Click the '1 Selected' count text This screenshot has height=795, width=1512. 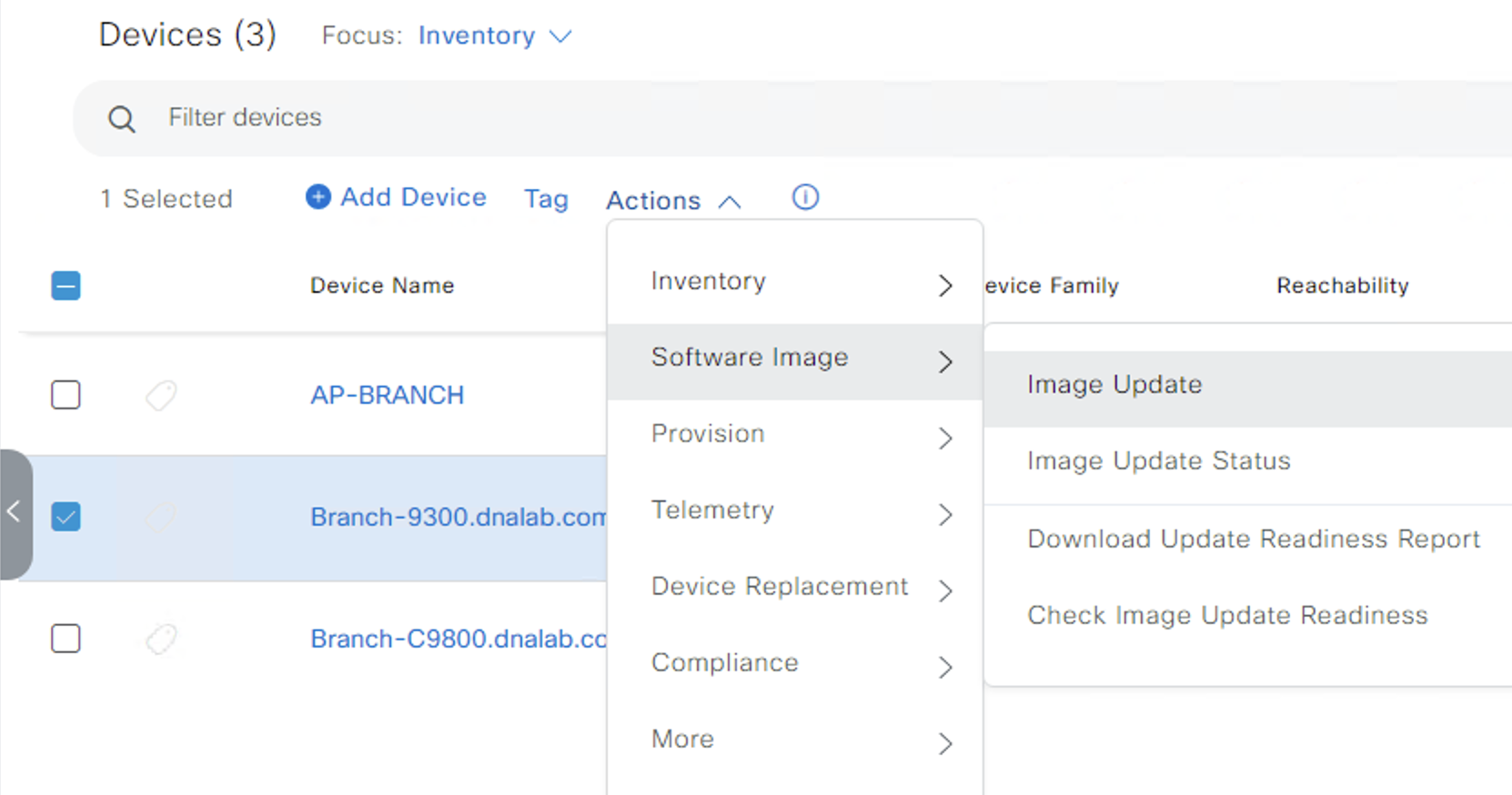pos(166,198)
